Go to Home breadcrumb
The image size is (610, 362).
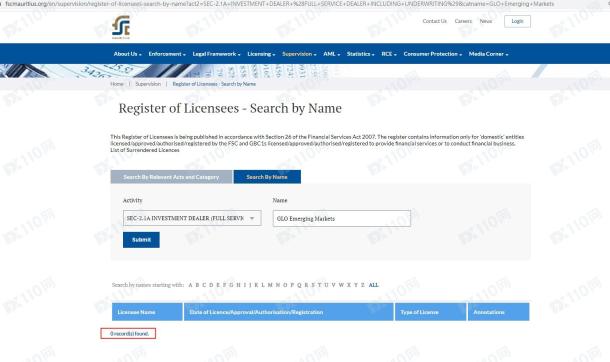pos(117,84)
